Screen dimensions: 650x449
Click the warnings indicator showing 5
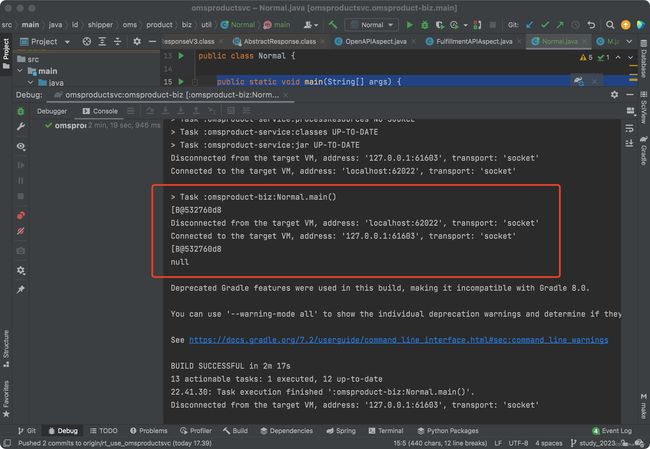pyautogui.click(x=586, y=57)
